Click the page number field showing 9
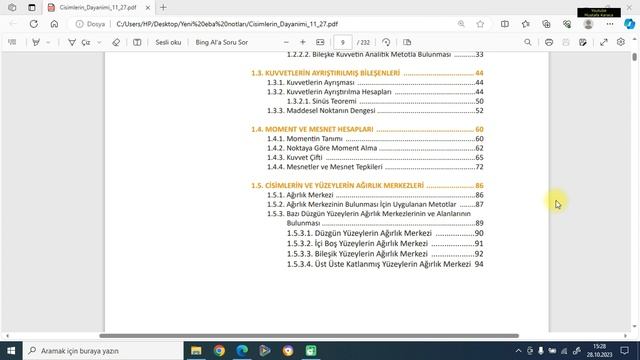The height and width of the screenshot is (360, 640). point(343,42)
